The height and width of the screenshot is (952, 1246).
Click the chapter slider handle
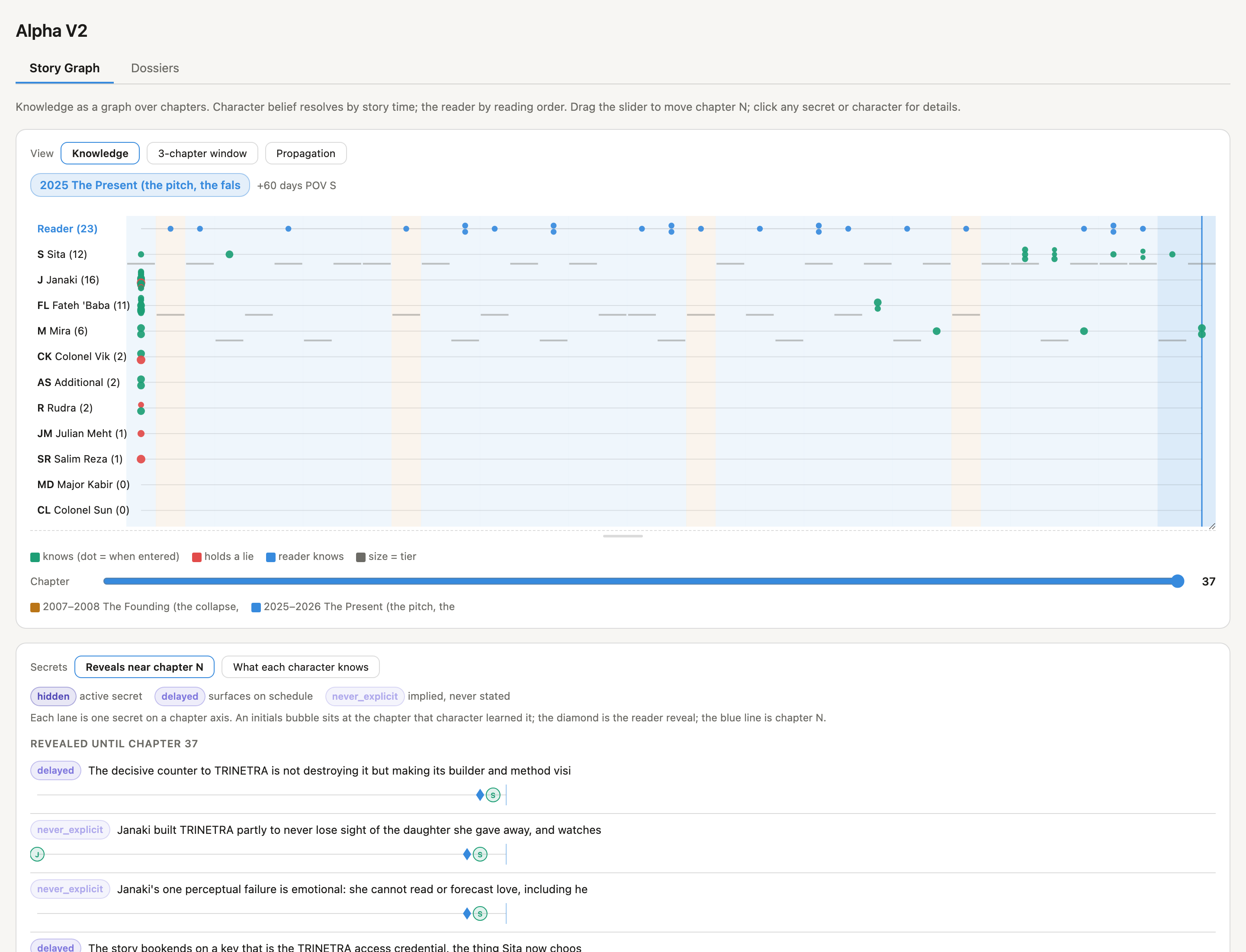click(x=1178, y=582)
